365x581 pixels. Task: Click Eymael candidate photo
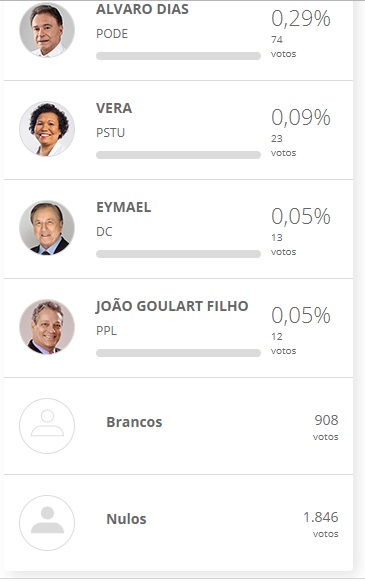coord(47,228)
